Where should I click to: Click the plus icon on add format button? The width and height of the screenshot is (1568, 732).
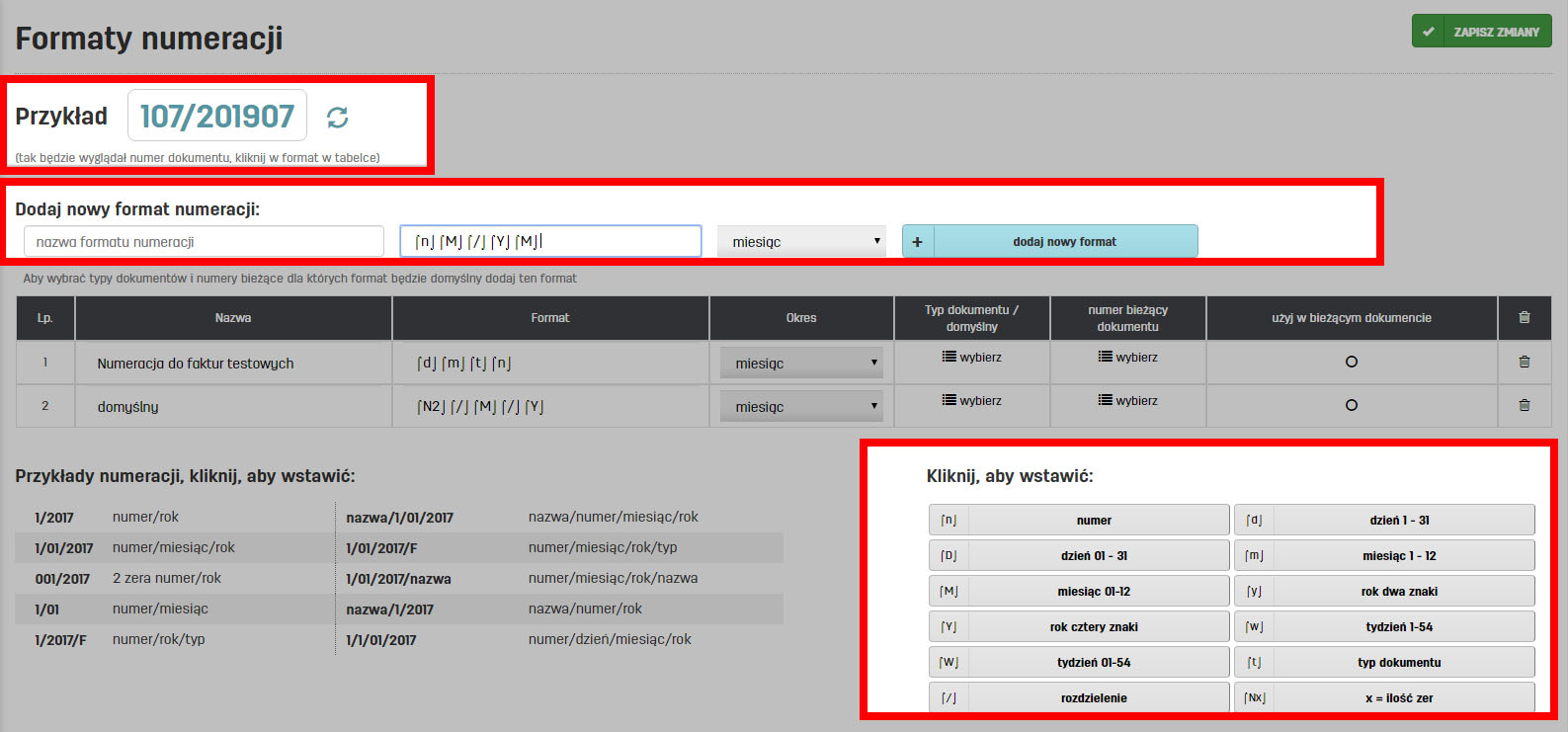click(917, 242)
